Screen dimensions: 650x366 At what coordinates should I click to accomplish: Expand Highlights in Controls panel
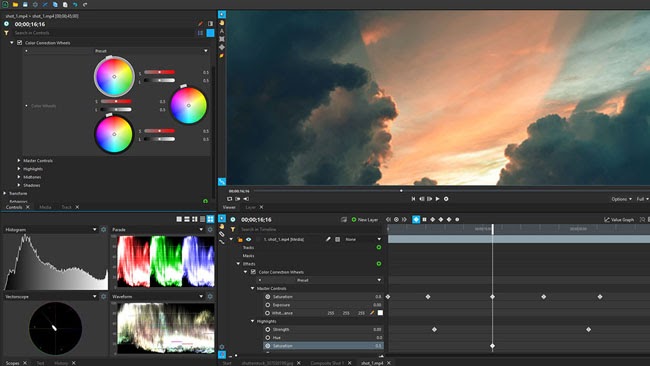tap(19, 169)
